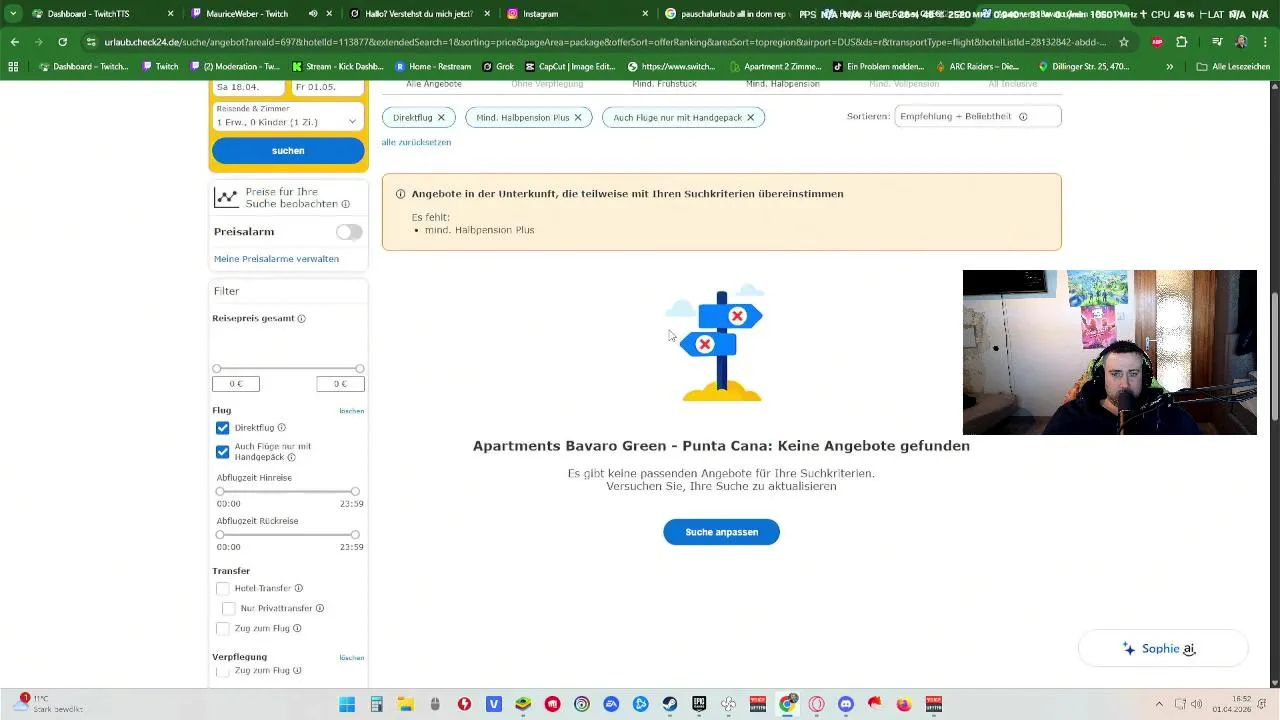Click the Reisepreis gesamt slider right handle

[360, 369]
